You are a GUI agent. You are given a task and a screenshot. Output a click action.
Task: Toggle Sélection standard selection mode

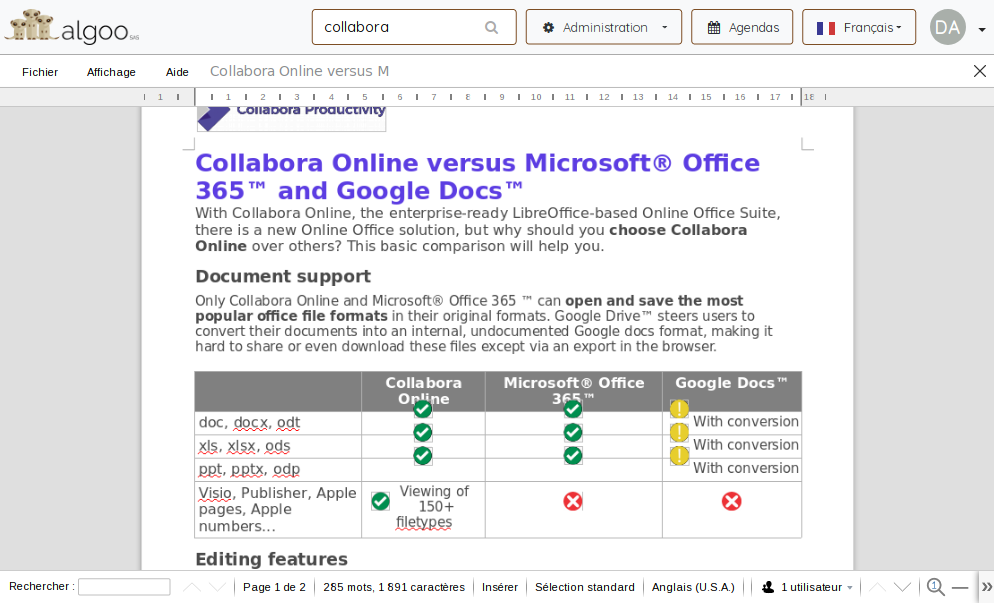[x=584, y=587]
